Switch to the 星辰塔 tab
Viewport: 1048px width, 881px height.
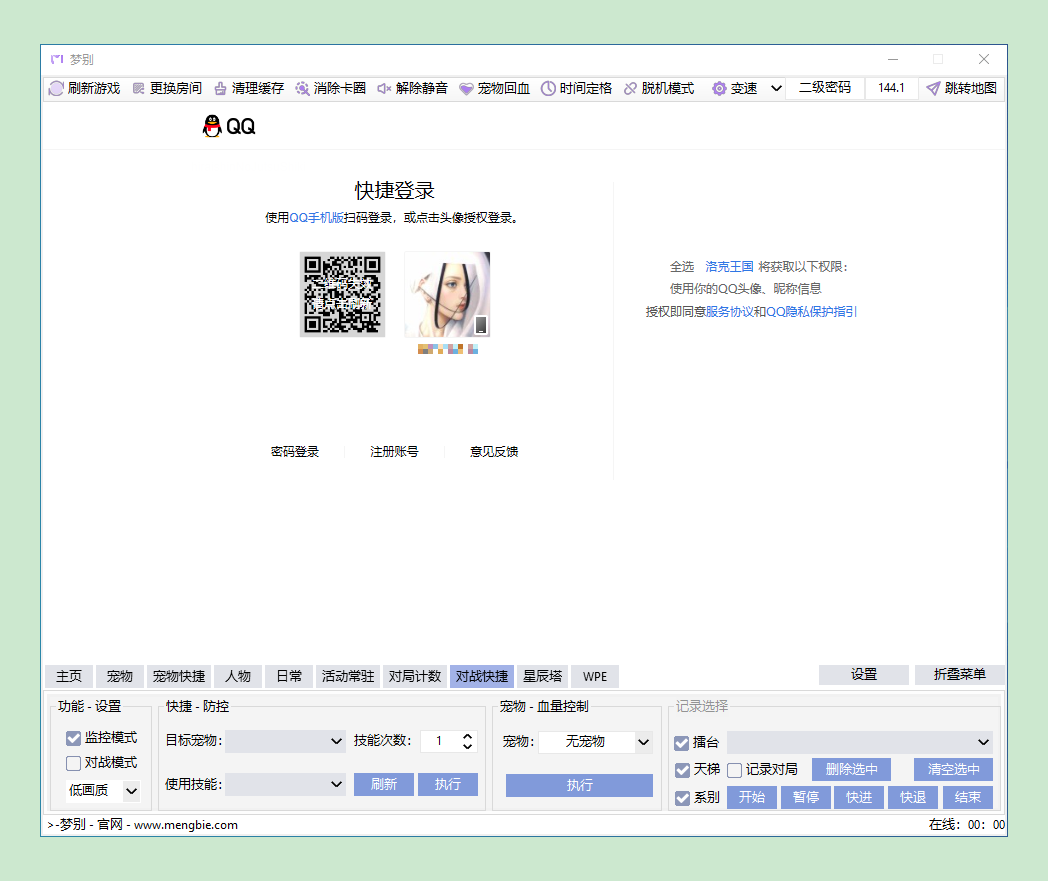(542, 677)
